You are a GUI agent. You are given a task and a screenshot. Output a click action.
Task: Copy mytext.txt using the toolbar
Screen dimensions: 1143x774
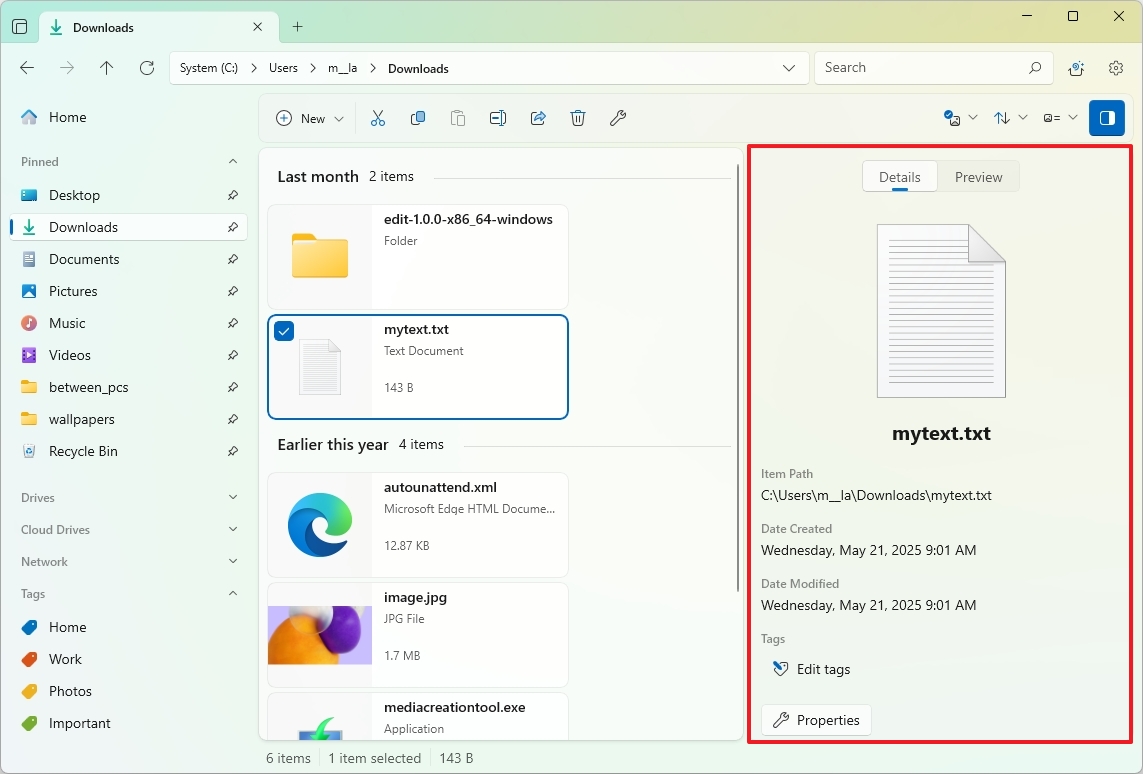(418, 117)
